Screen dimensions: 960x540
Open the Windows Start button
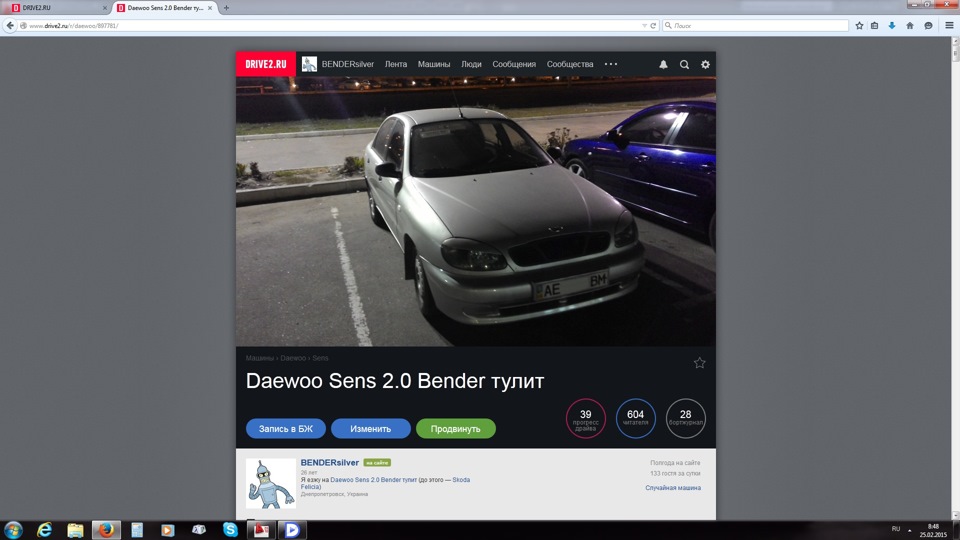point(13,530)
